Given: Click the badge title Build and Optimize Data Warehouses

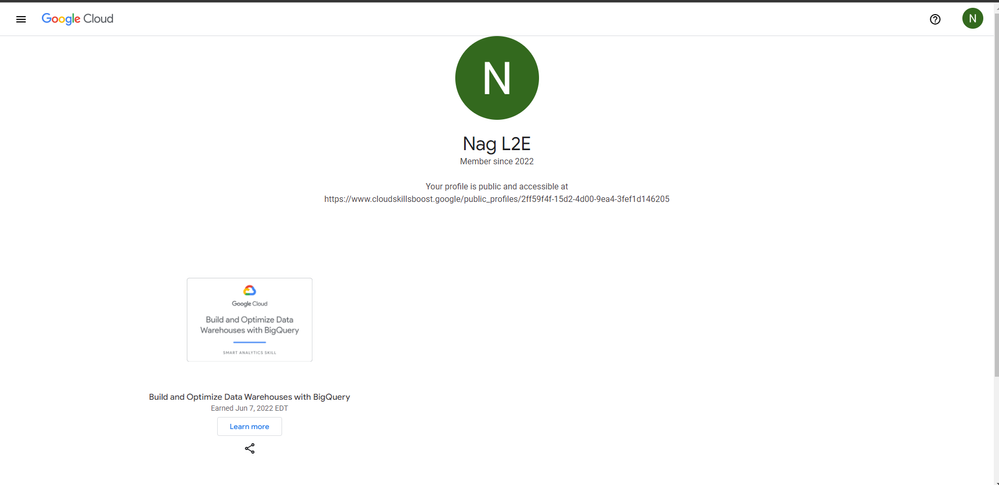Looking at the screenshot, I should pos(249,396).
